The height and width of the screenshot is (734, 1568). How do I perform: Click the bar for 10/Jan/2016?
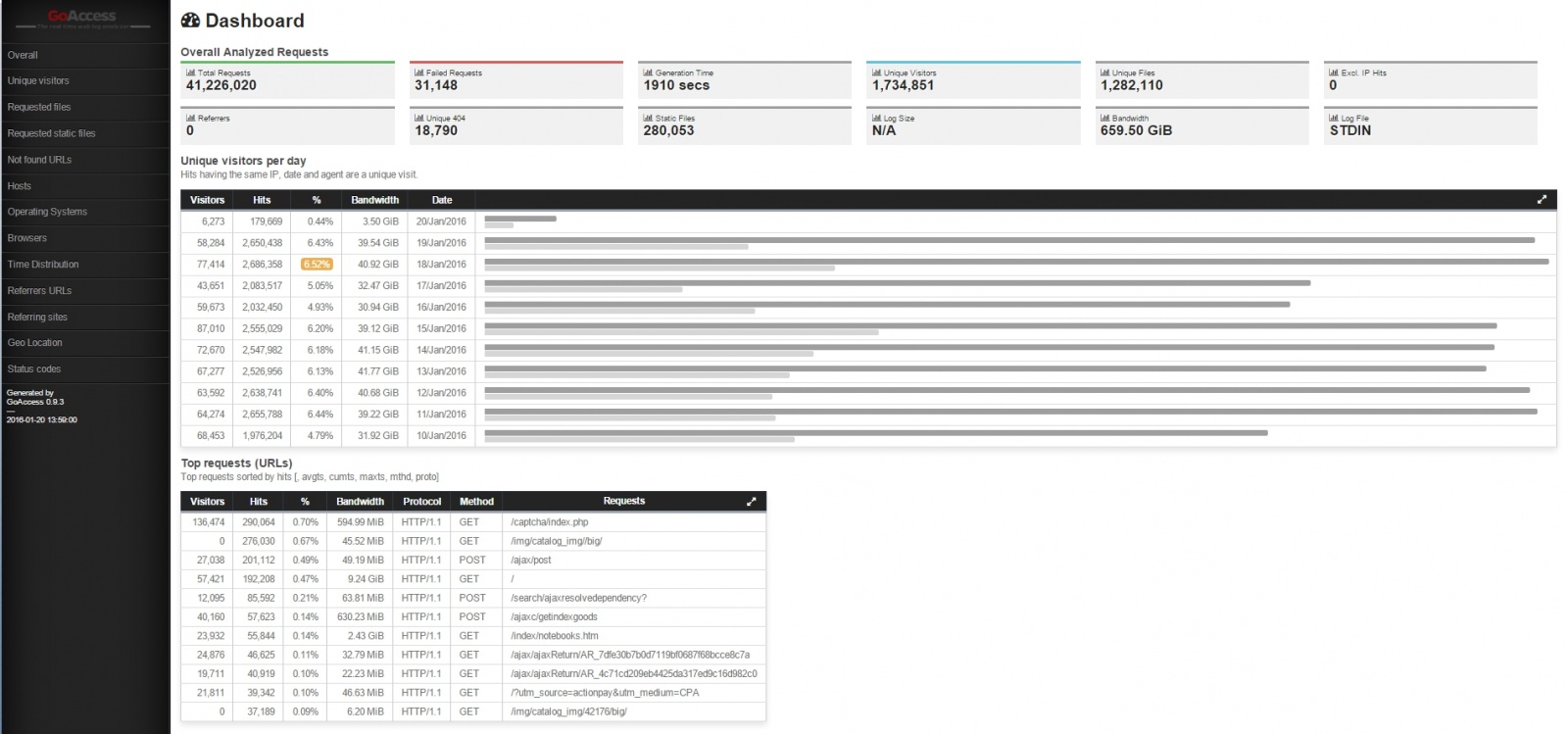click(x=876, y=435)
